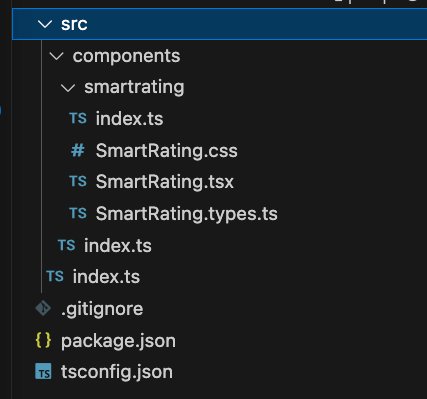Click the TS icon of index.ts directly under src
The height and width of the screenshot is (399, 427).
click(55, 276)
